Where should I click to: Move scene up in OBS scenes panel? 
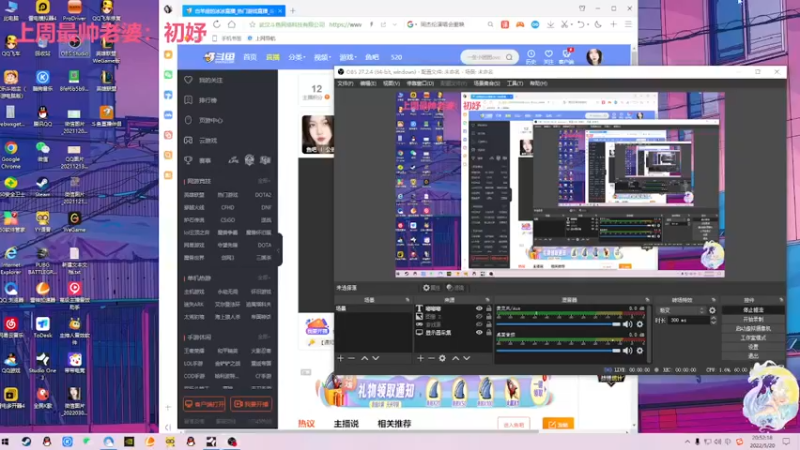pos(365,358)
